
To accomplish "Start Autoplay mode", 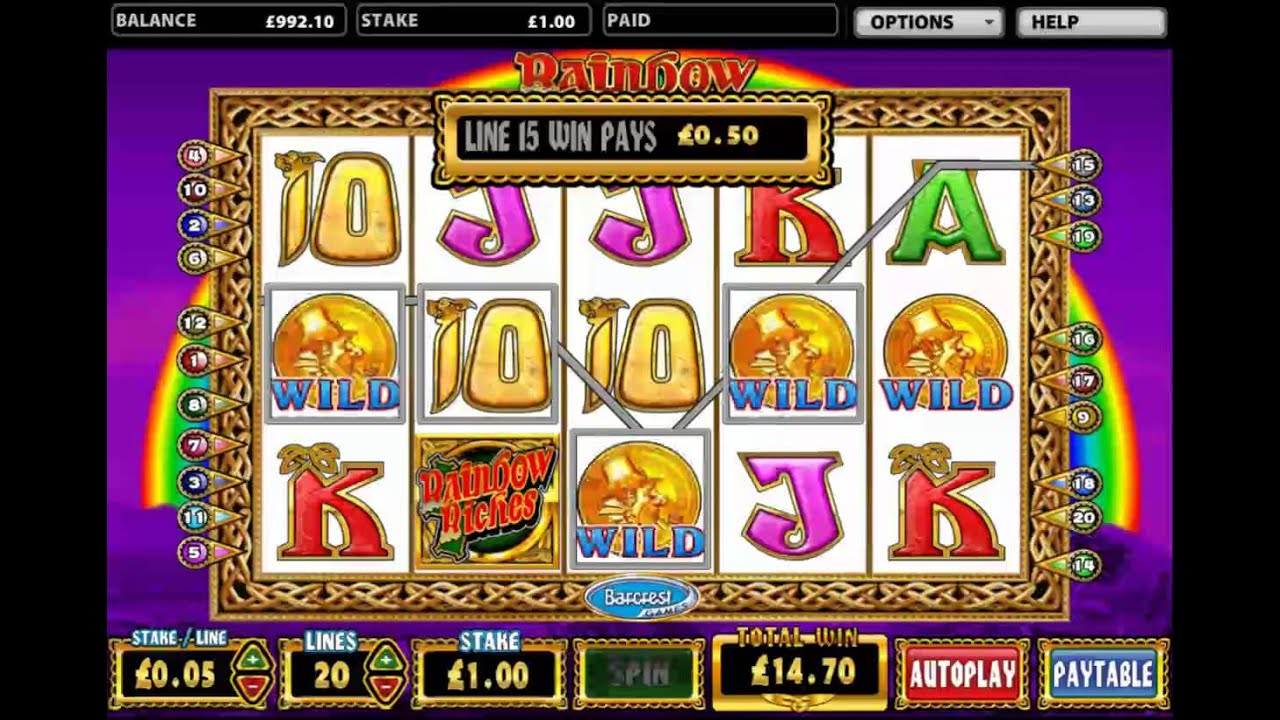I will [962, 673].
